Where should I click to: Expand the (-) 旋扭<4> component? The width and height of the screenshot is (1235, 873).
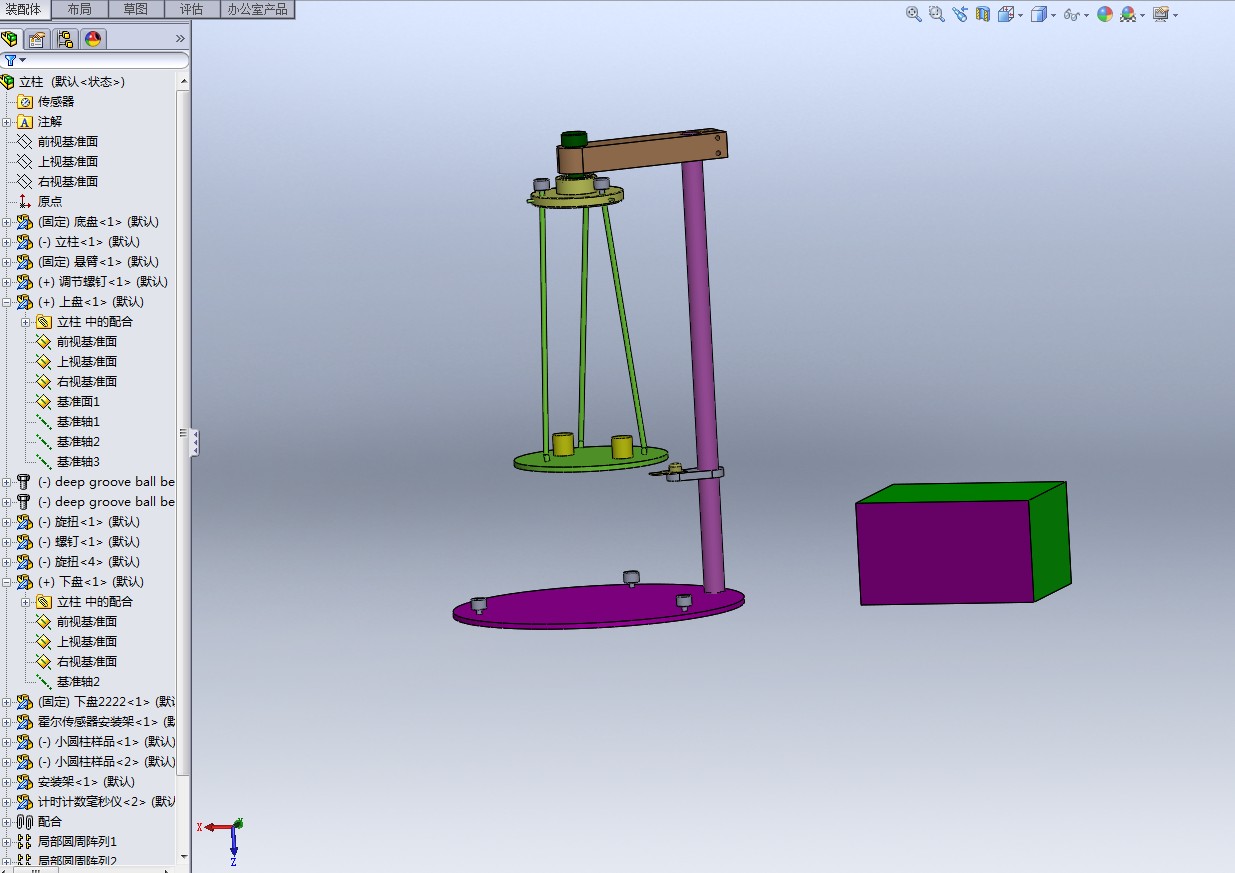click(7, 562)
